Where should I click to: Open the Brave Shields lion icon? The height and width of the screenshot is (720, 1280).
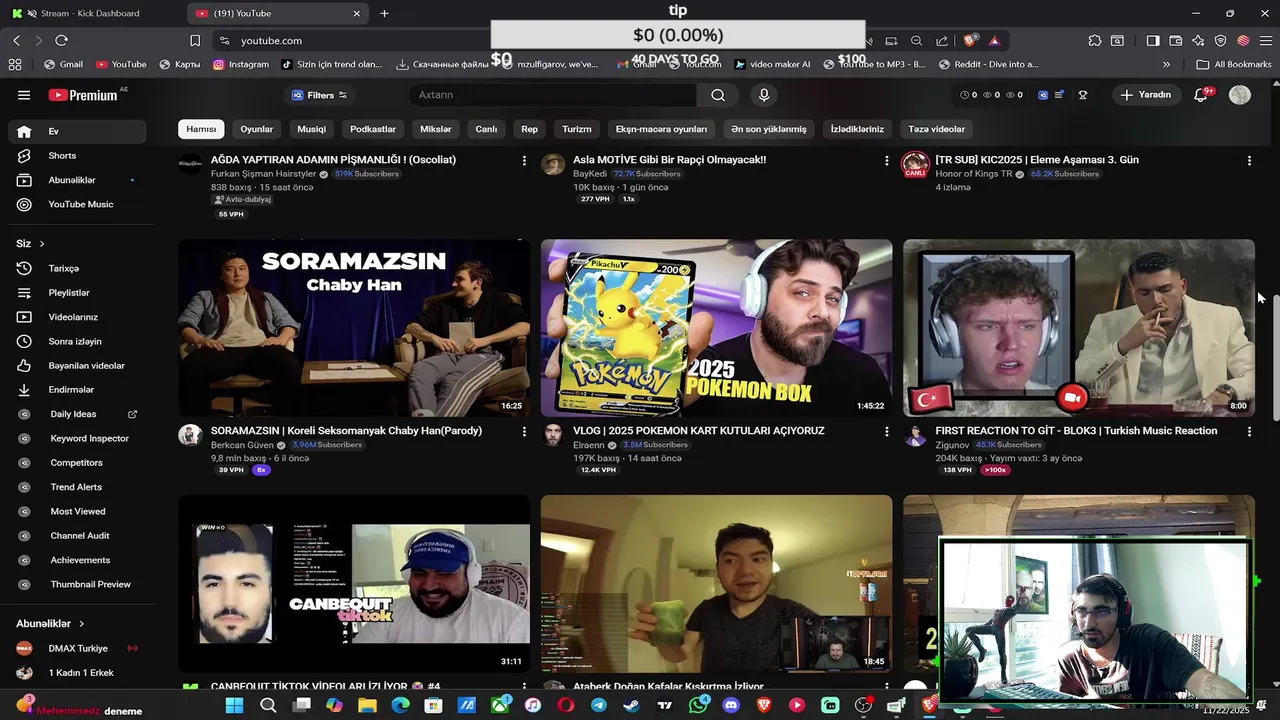click(x=970, y=40)
